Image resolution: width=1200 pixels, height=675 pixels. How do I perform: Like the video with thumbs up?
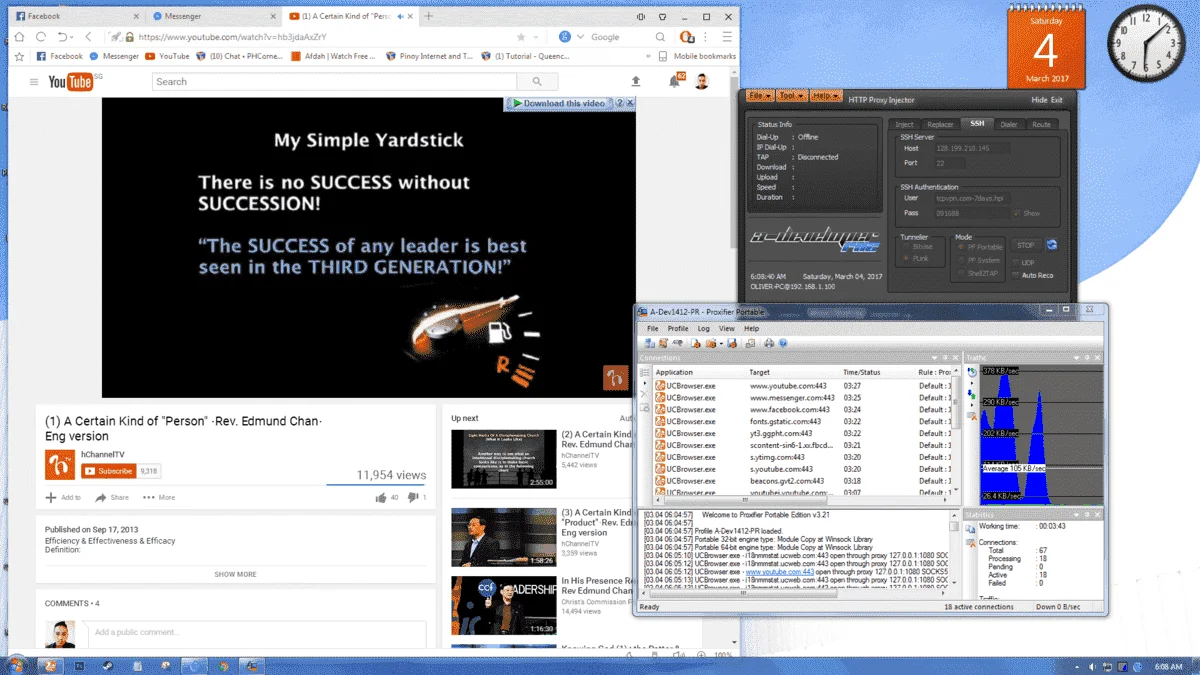pos(381,497)
